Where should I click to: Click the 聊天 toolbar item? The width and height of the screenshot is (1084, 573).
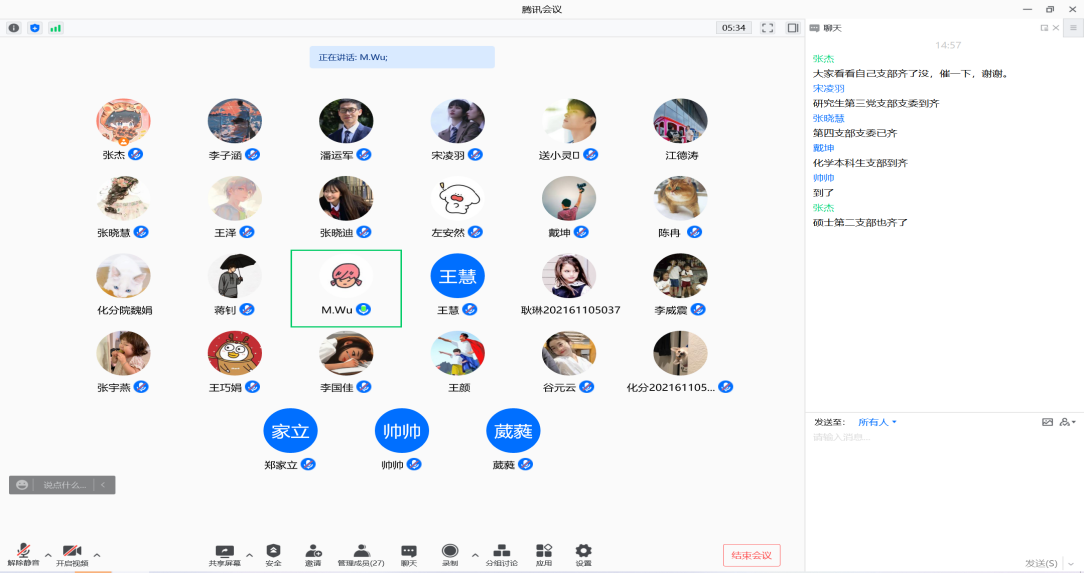408,553
